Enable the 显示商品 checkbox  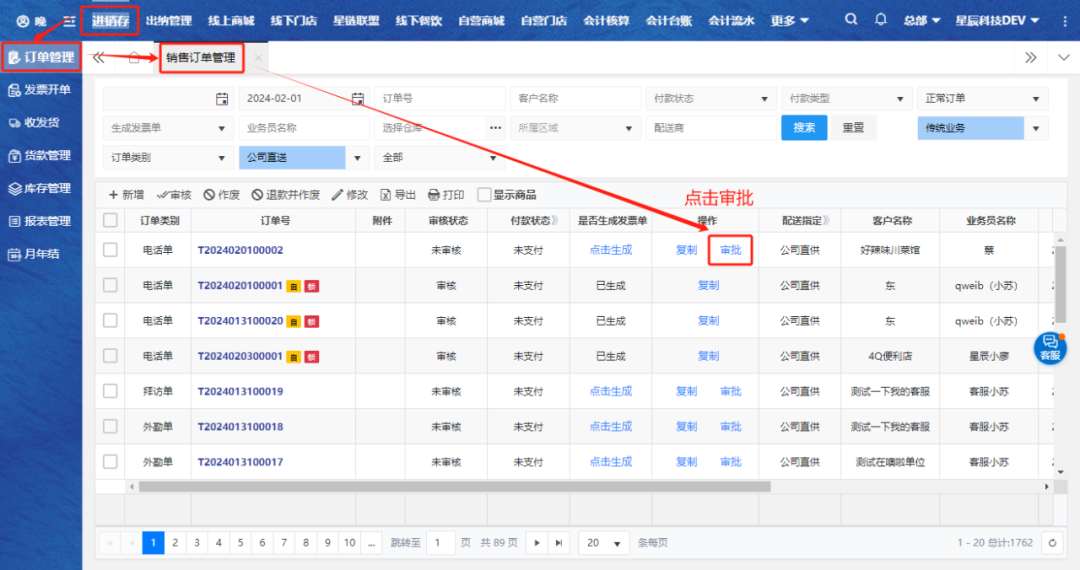[485, 195]
